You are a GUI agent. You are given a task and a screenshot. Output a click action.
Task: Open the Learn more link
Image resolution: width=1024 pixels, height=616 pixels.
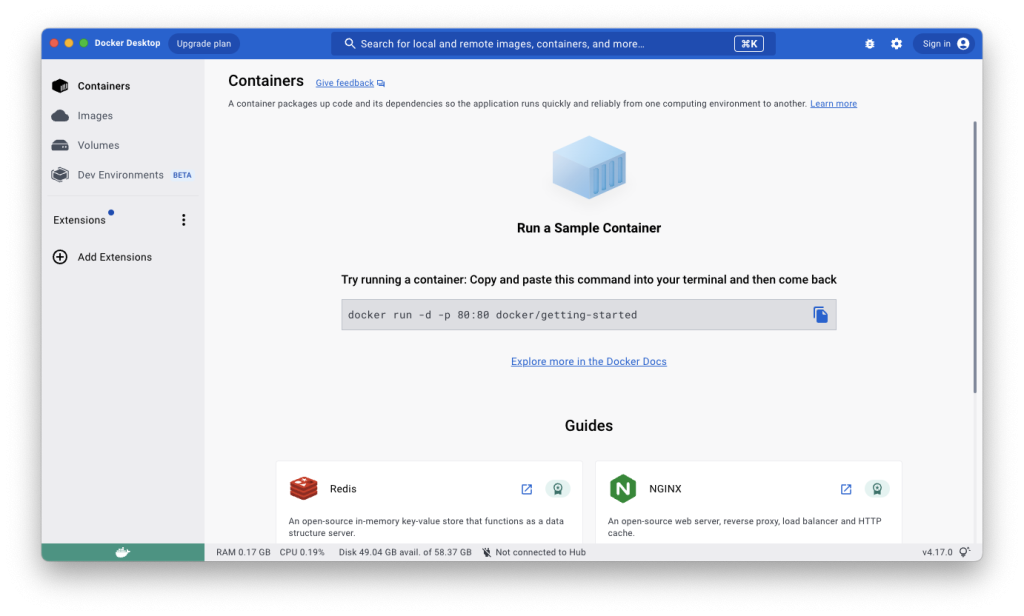[833, 104]
